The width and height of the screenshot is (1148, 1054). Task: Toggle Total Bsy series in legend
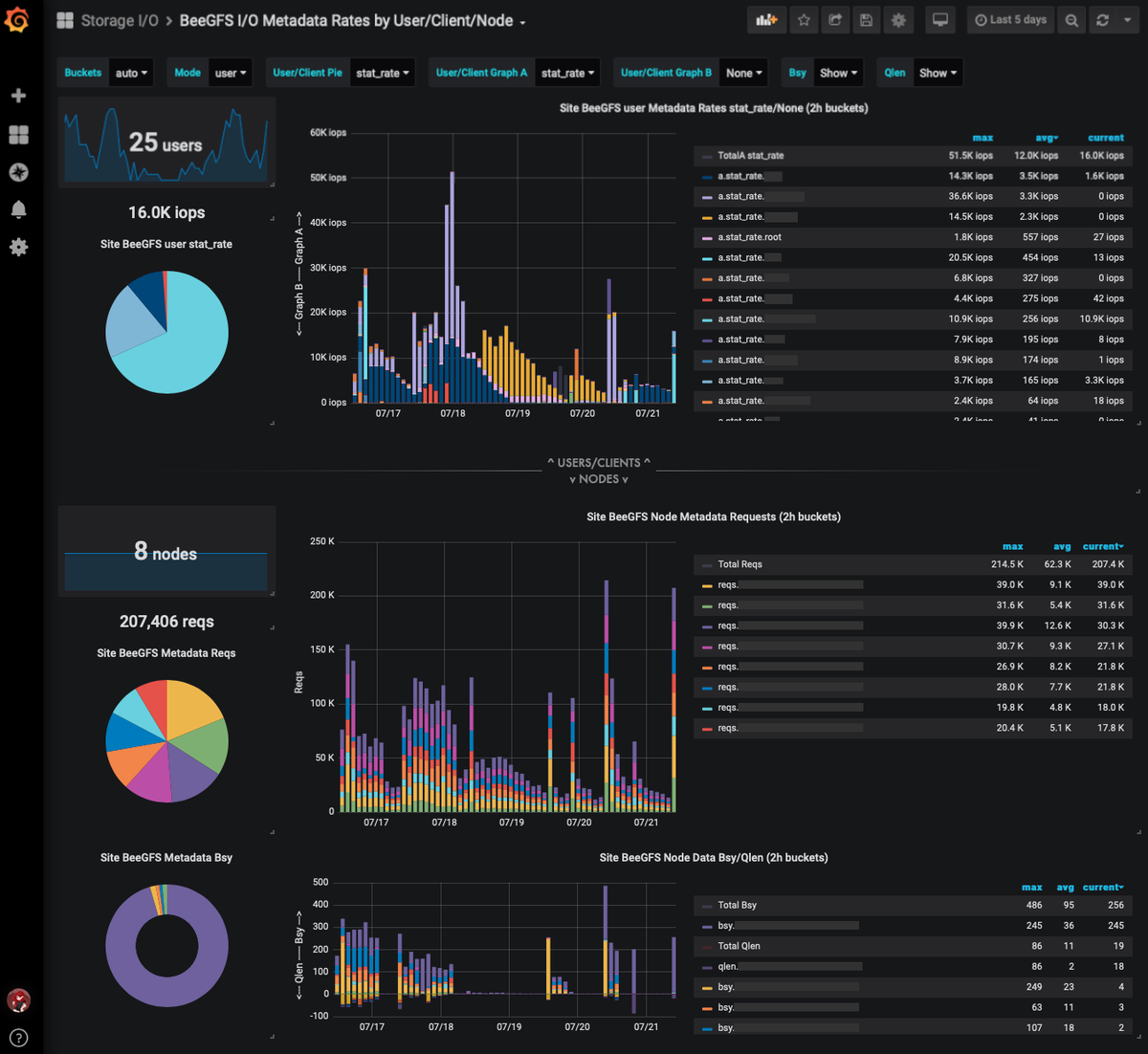coord(738,905)
